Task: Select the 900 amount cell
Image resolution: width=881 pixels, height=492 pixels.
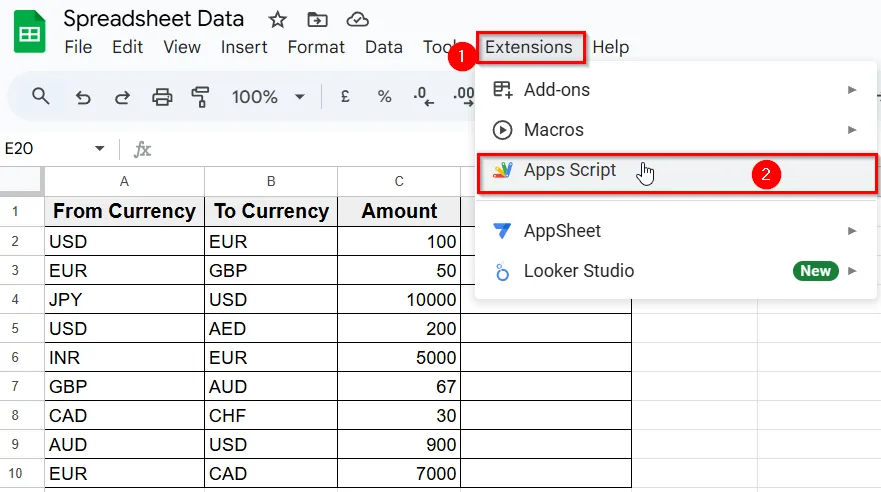Action: (399, 444)
